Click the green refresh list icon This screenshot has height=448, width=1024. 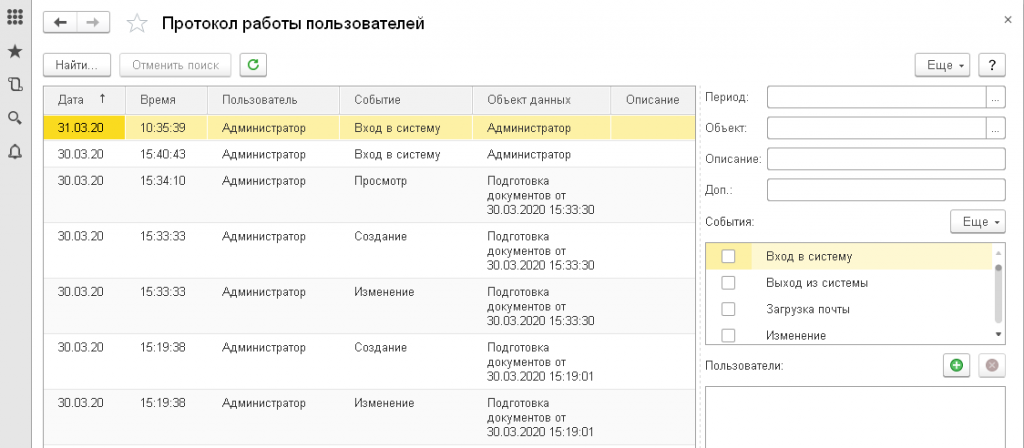tap(253, 65)
